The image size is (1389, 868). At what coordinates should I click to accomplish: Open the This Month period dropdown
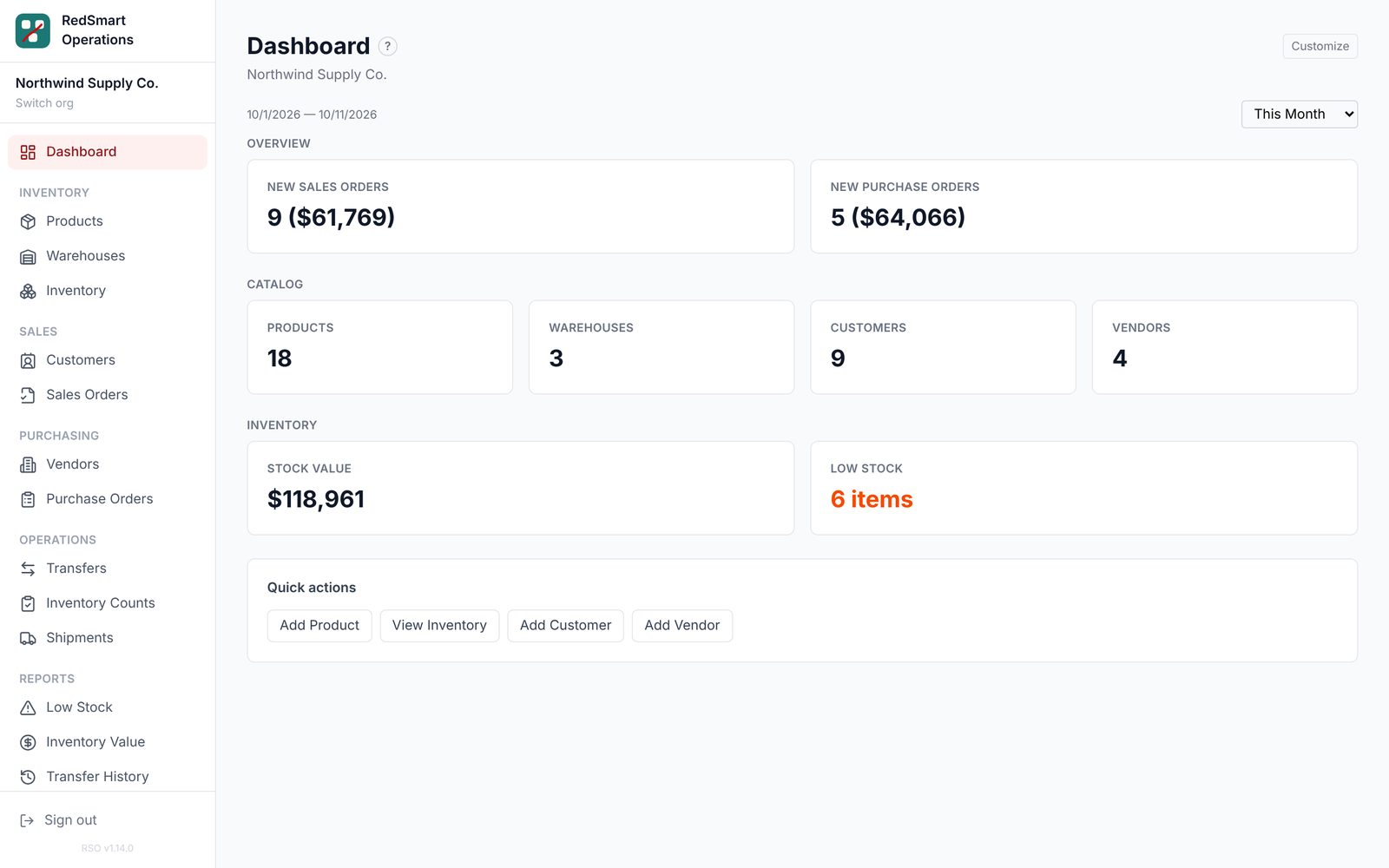(1299, 114)
